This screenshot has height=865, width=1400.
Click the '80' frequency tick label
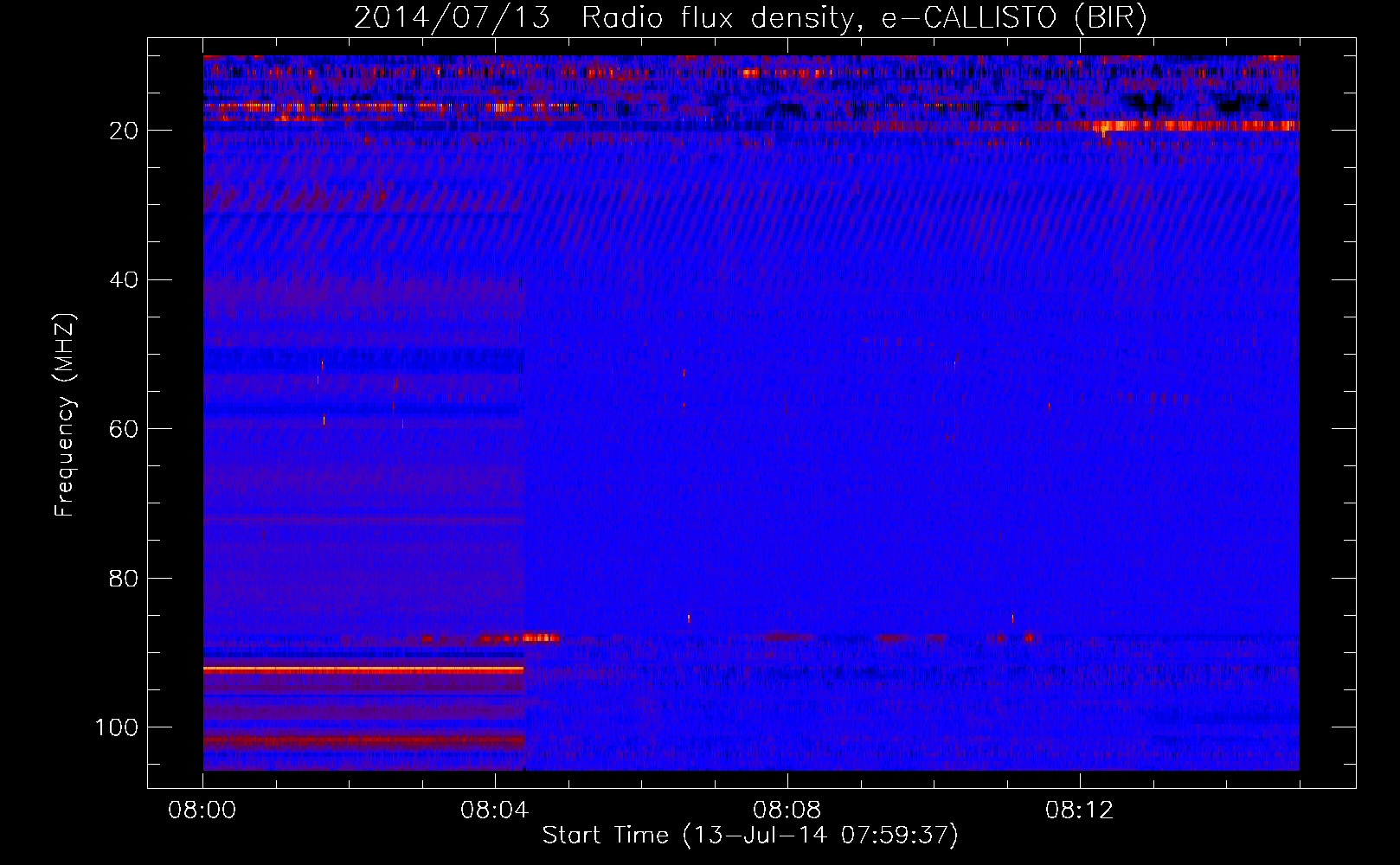tap(124, 579)
